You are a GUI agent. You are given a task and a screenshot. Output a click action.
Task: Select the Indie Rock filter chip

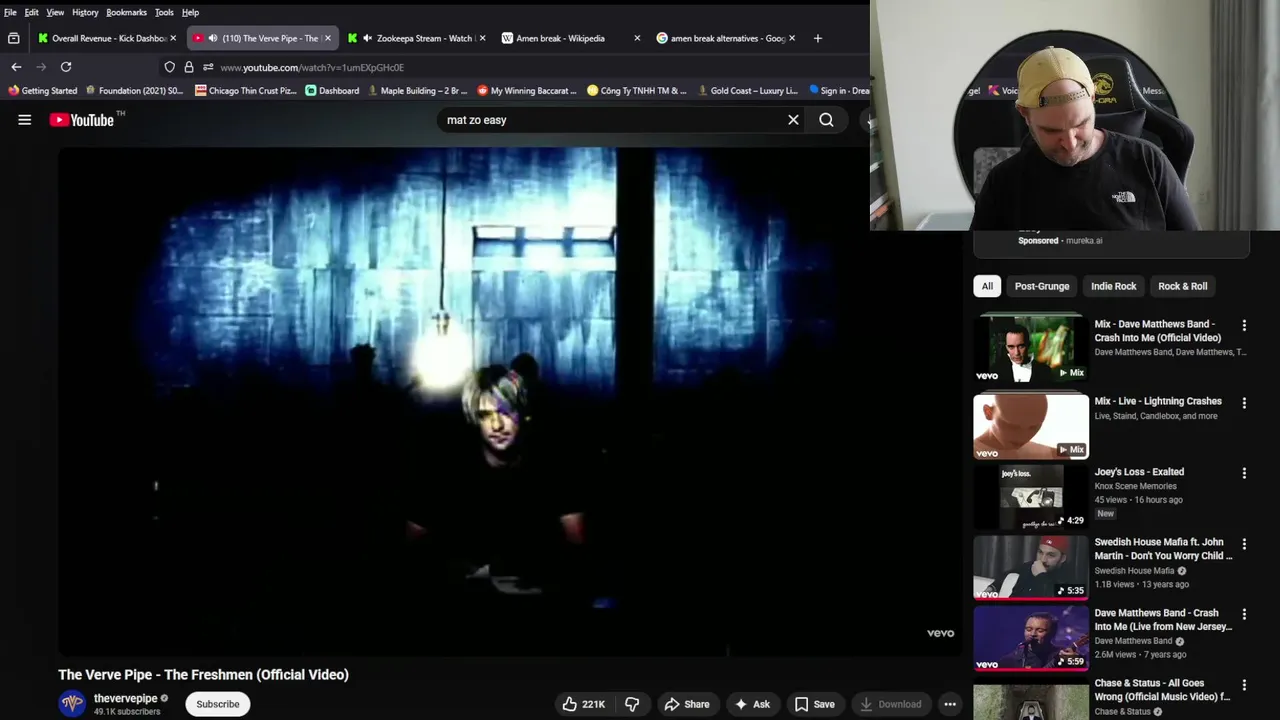pos(1113,286)
